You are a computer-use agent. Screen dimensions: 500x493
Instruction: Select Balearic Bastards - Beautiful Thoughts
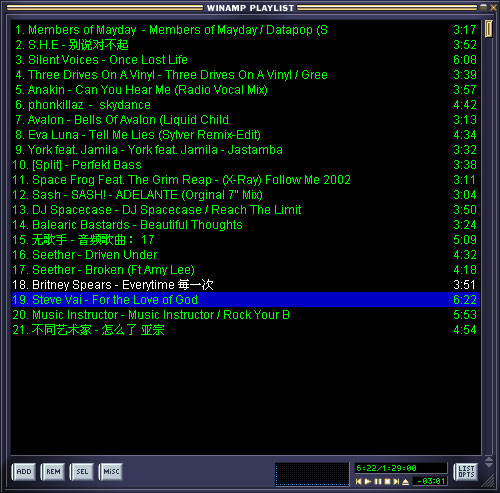pos(246,225)
